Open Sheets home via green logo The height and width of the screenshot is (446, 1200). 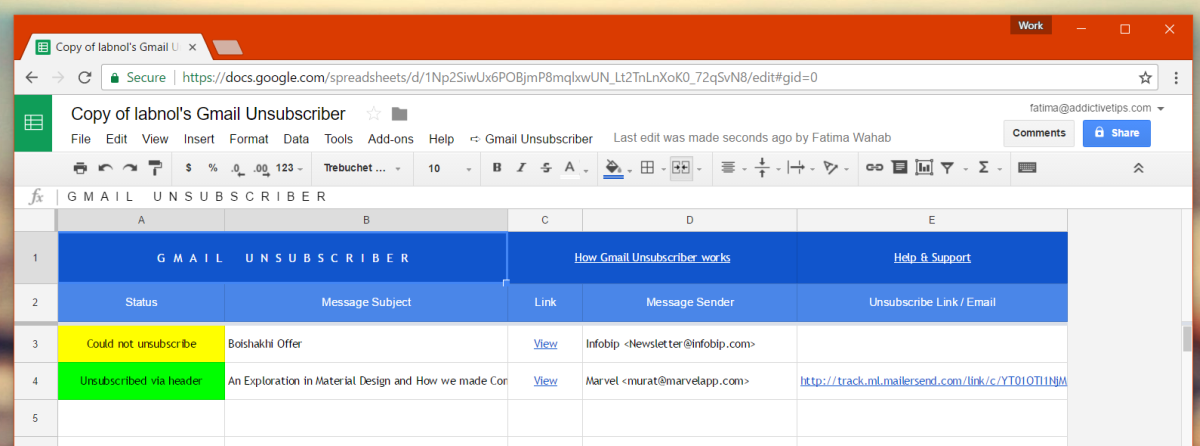click(x=33, y=123)
